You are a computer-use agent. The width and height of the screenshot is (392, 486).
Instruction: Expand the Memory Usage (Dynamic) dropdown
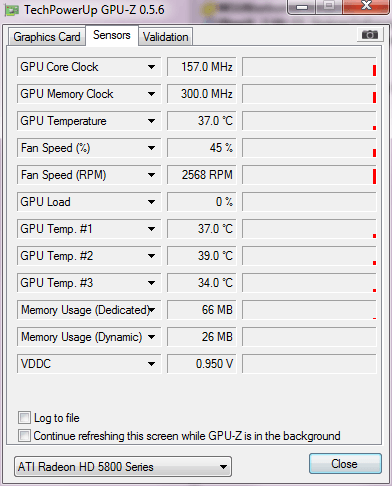click(151, 337)
